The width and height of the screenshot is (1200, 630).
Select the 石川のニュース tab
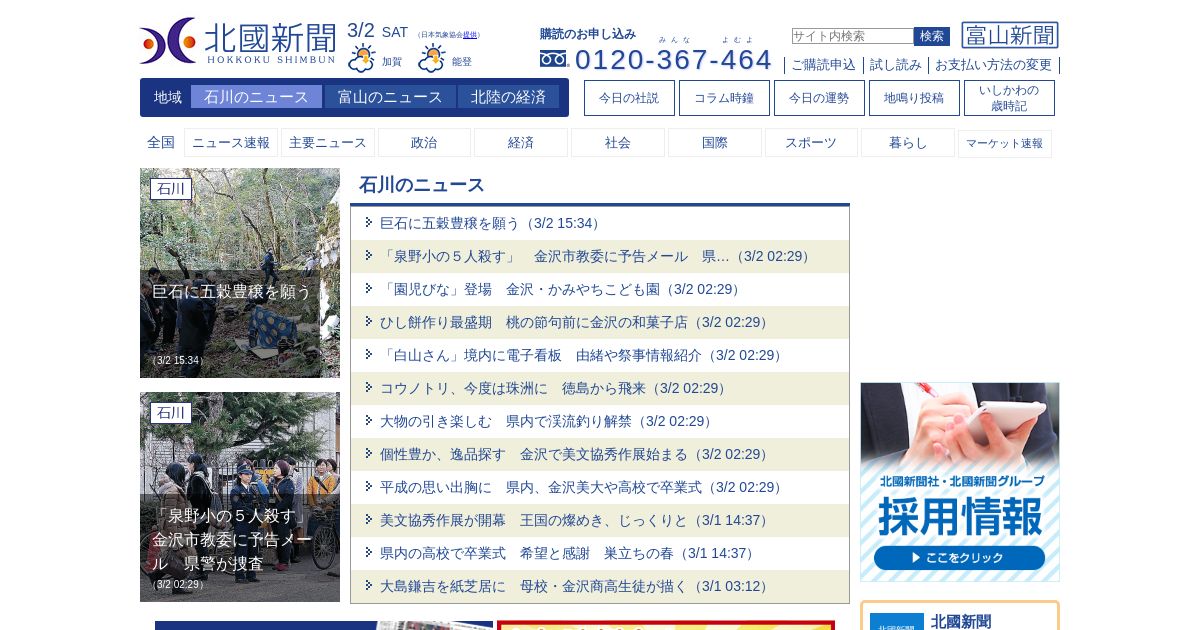[x=256, y=97]
